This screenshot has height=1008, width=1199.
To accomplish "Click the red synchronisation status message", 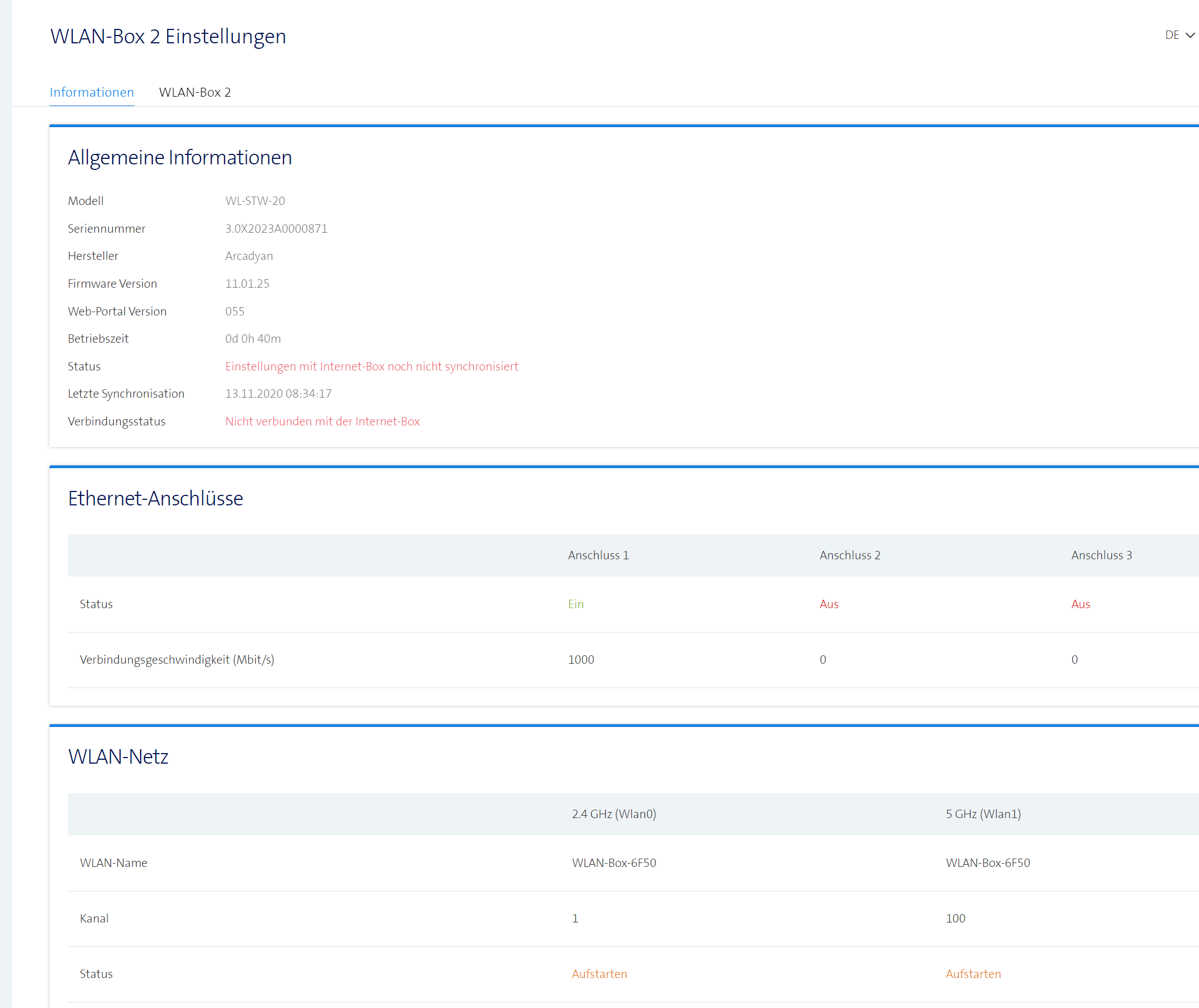I will [371, 367].
